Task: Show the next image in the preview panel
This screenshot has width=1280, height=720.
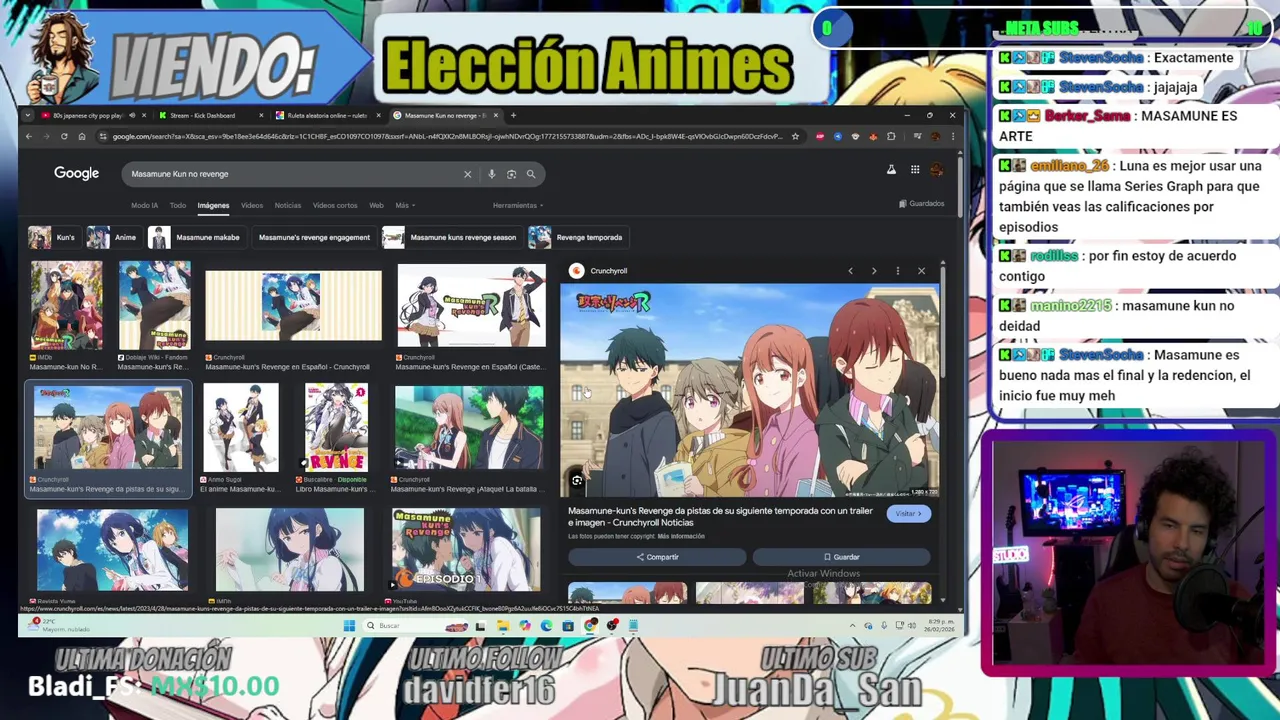Action: coord(874,271)
